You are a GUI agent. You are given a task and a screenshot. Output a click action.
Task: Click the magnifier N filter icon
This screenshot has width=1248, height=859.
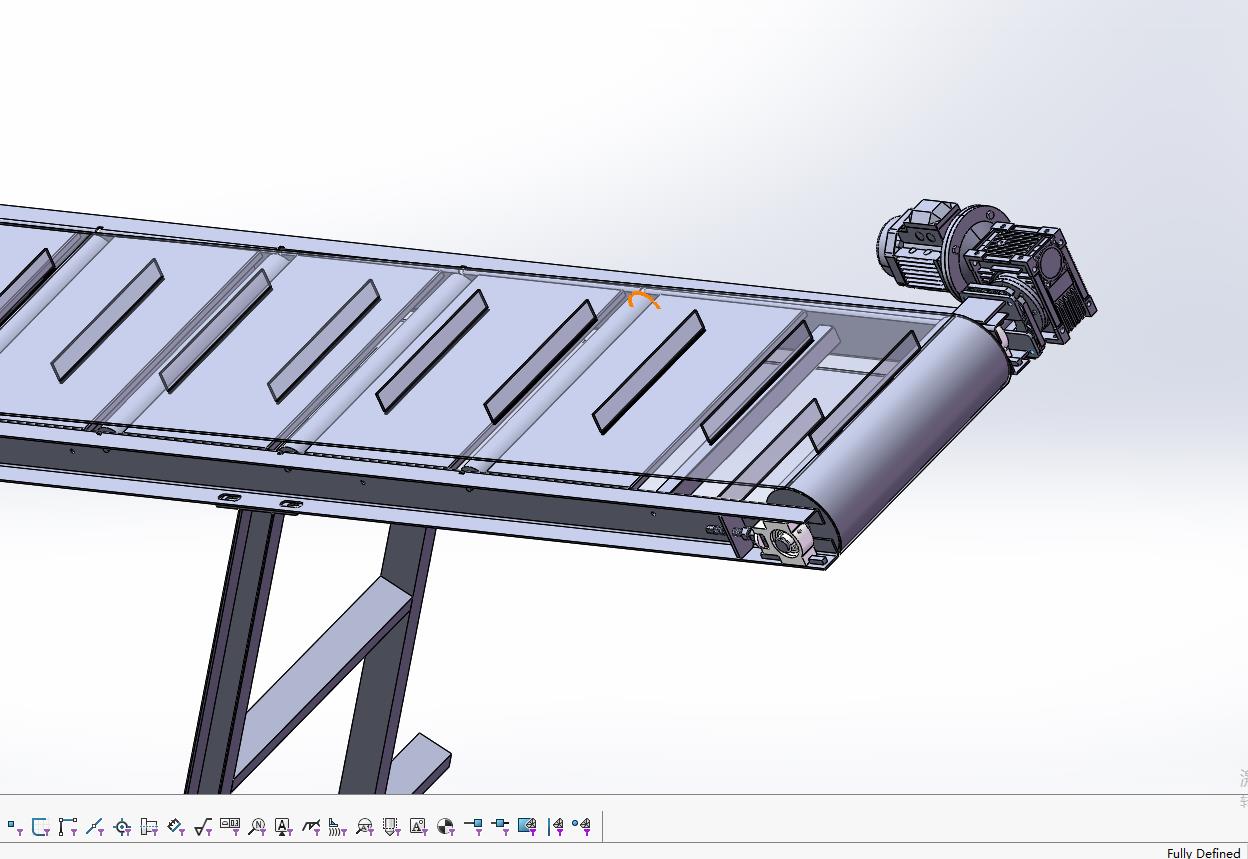point(257,826)
